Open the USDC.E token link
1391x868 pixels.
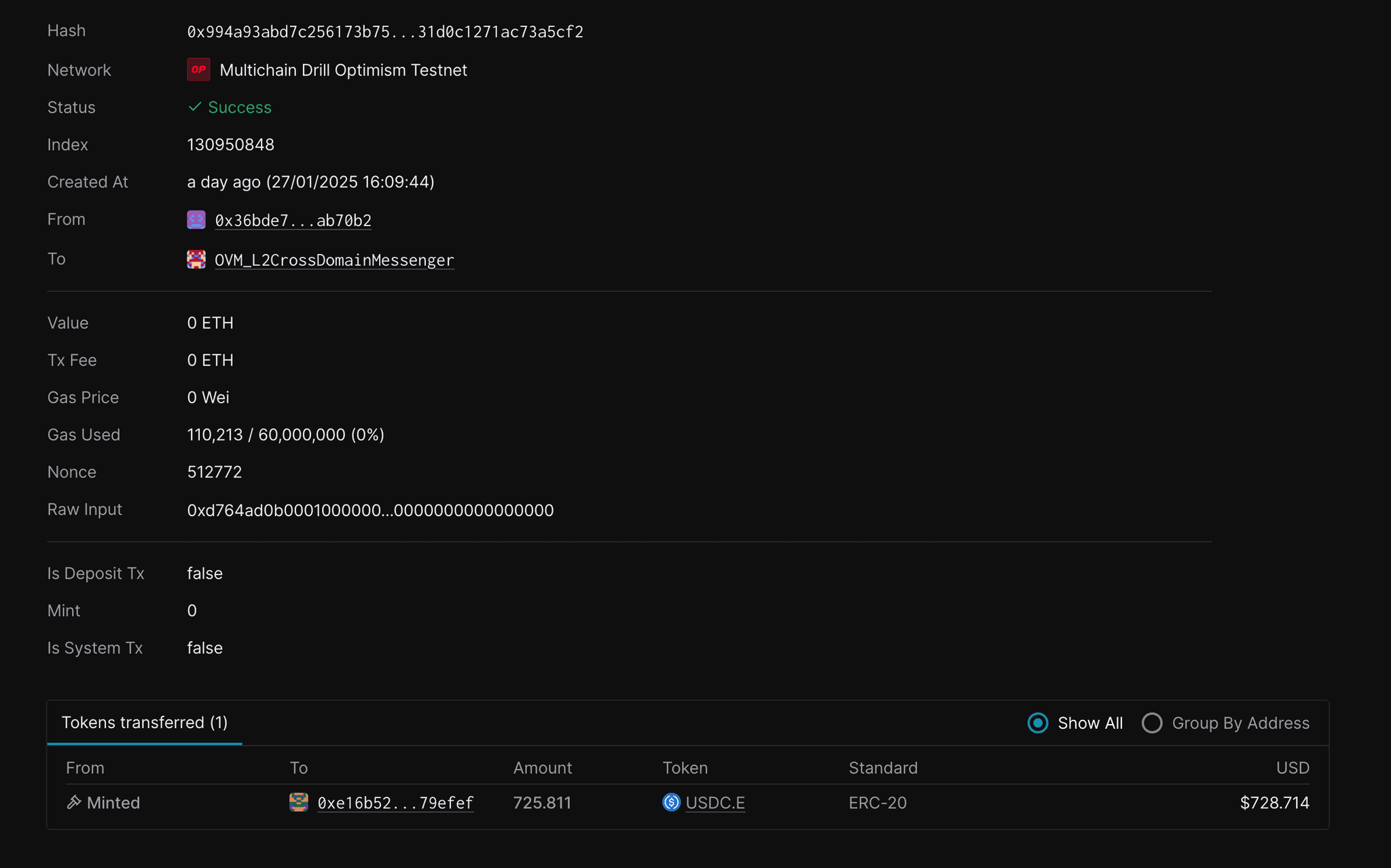tap(715, 803)
